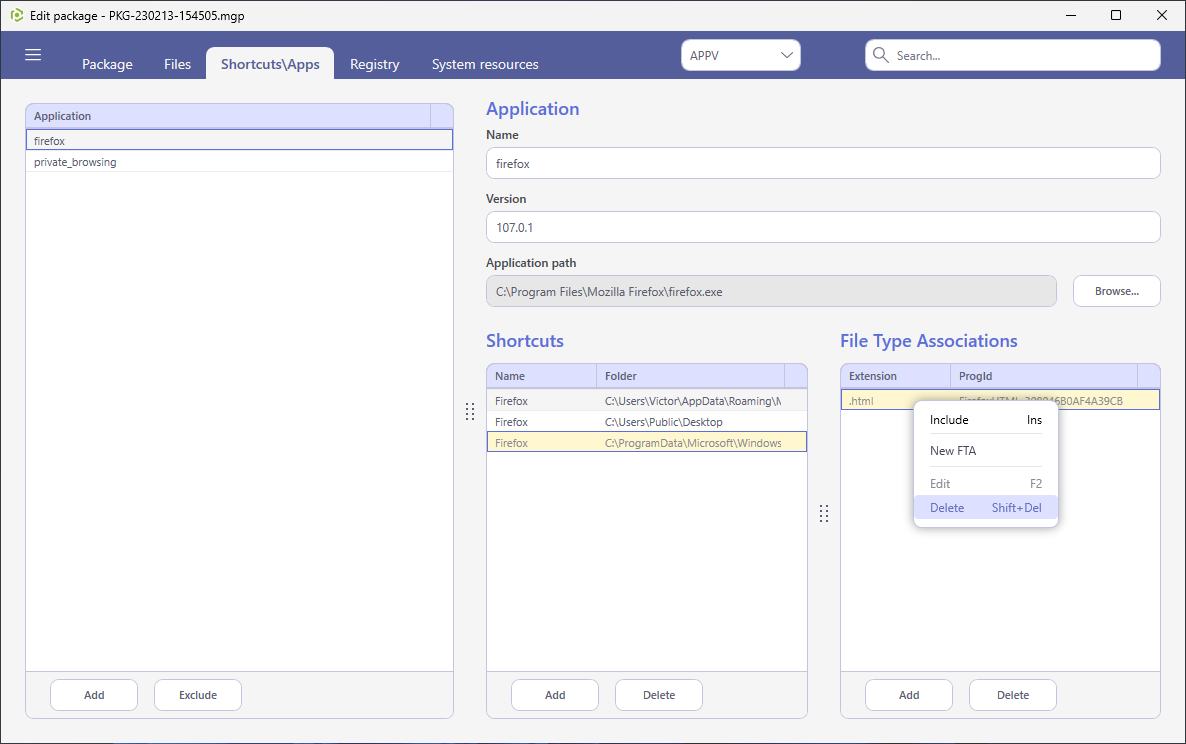This screenshot has width=1186, height=744.
Task: Click the application Name field
Action: [823, 163]
